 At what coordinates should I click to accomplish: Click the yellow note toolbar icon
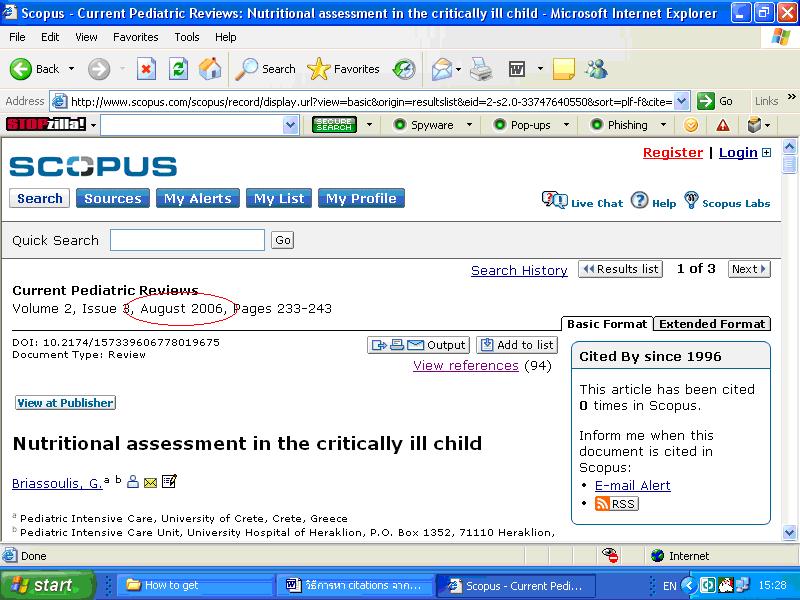[x=564, y=69]
